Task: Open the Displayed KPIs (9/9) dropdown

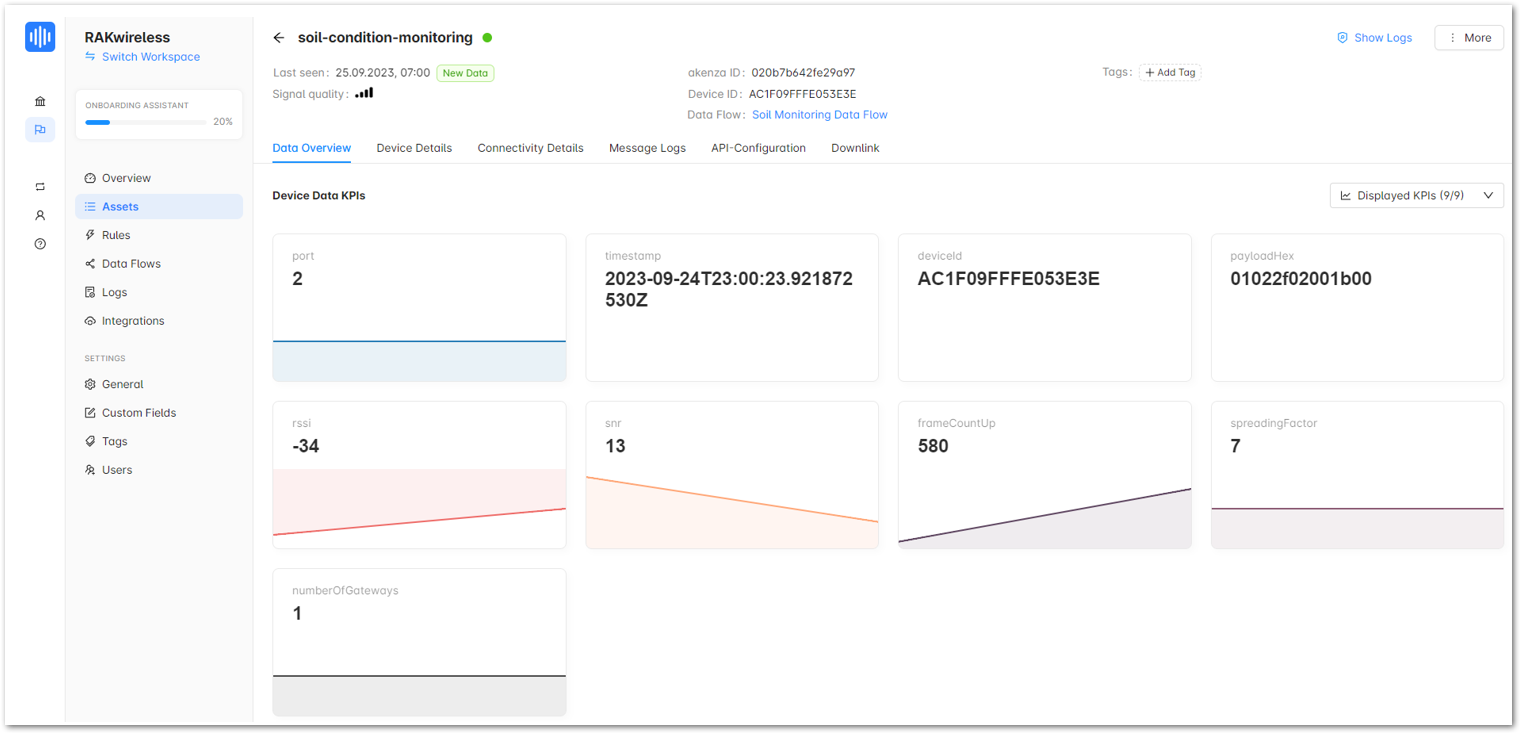Action: click(x=1416, y=196)
